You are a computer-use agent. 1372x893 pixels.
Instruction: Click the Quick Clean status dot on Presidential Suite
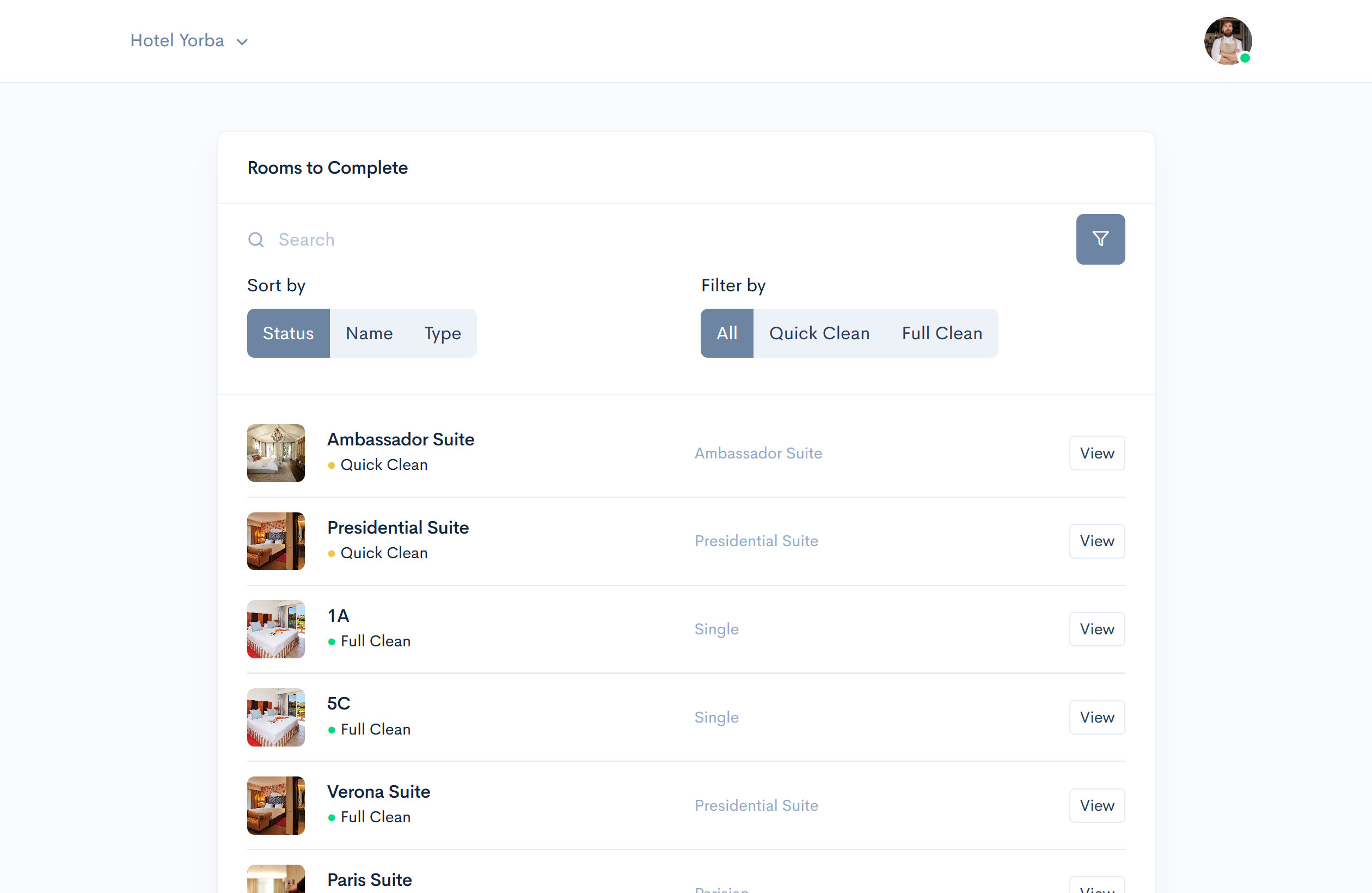point(331,552)
